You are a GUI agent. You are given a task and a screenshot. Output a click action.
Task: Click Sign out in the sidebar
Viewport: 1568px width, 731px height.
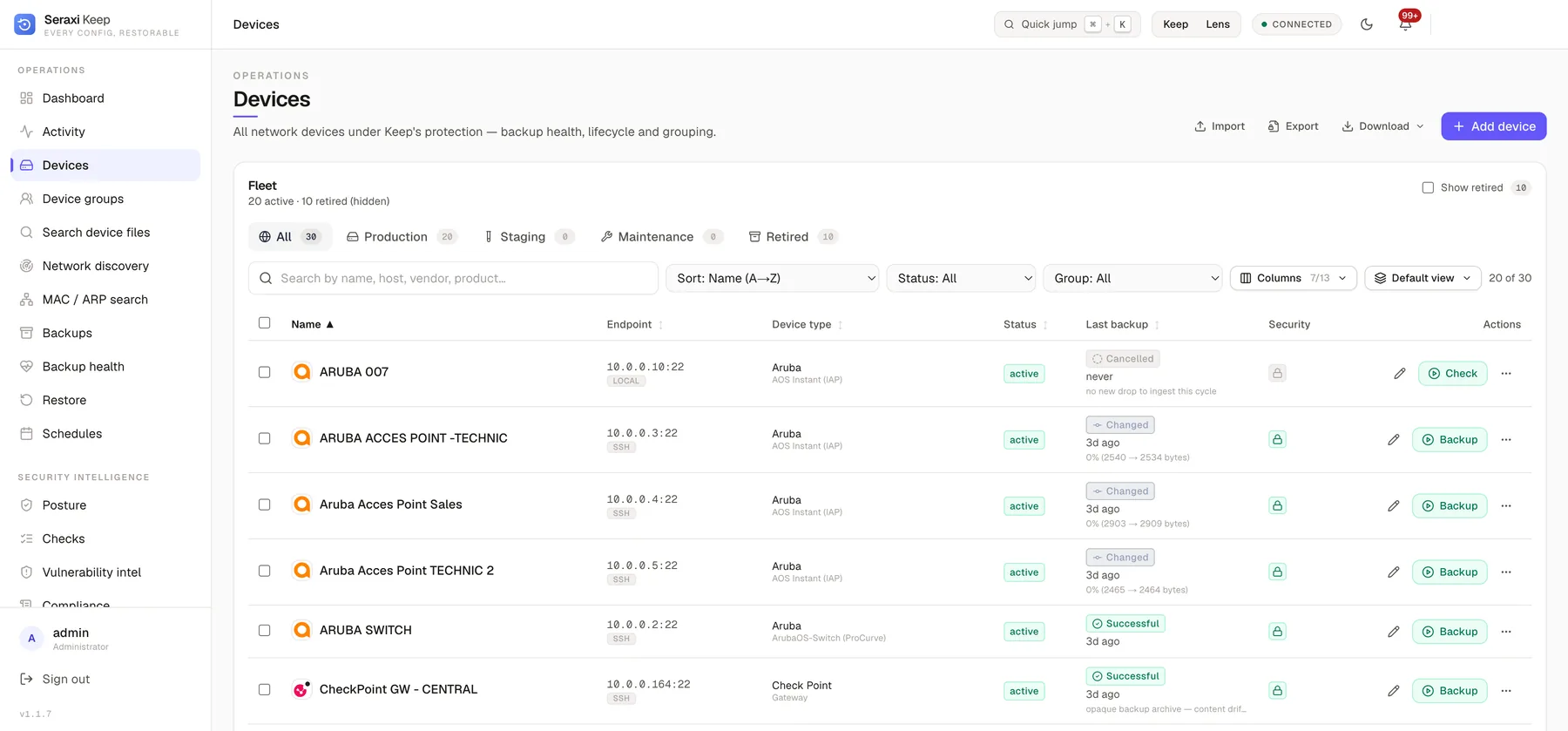[x=66, y=680]
